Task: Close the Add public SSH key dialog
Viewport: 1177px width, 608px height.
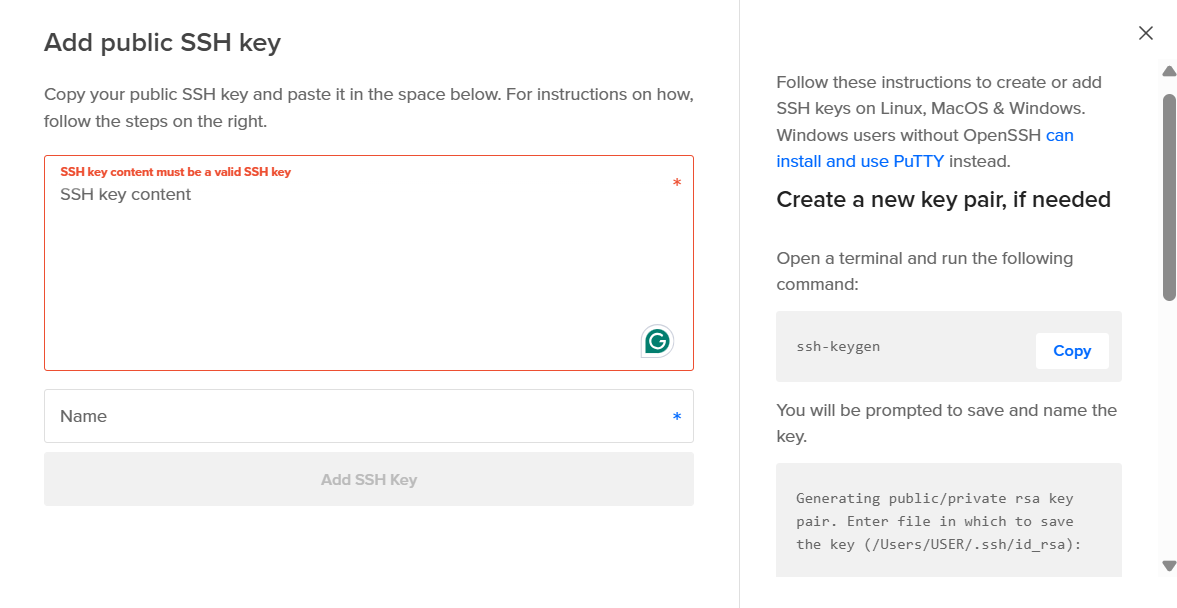Action: click(x=1146, y=33)
